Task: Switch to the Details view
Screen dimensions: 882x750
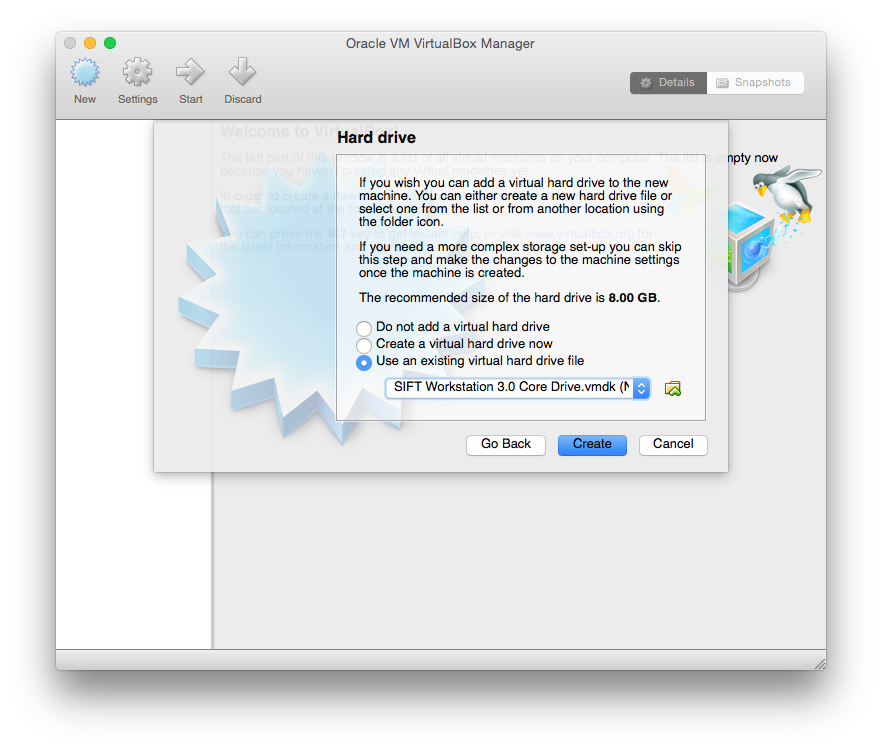Action: pyautogui.click(x=668, y=83)
